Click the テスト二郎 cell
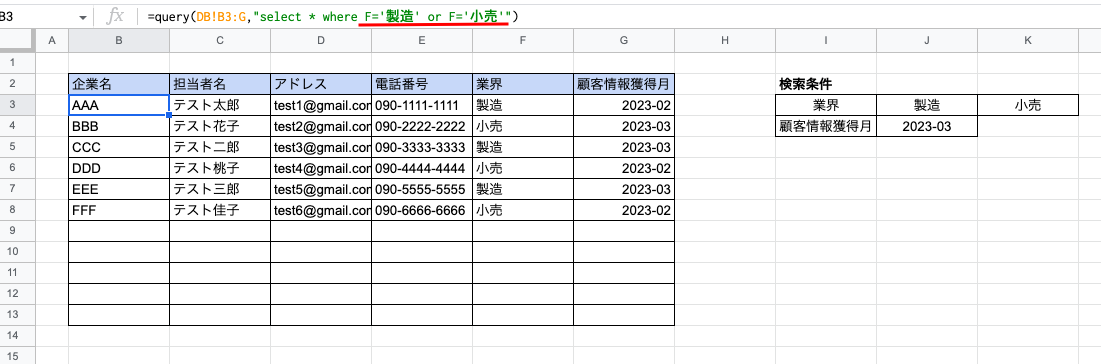The width and height of the screenshot is (1101, 364). (x=220, y=148)
